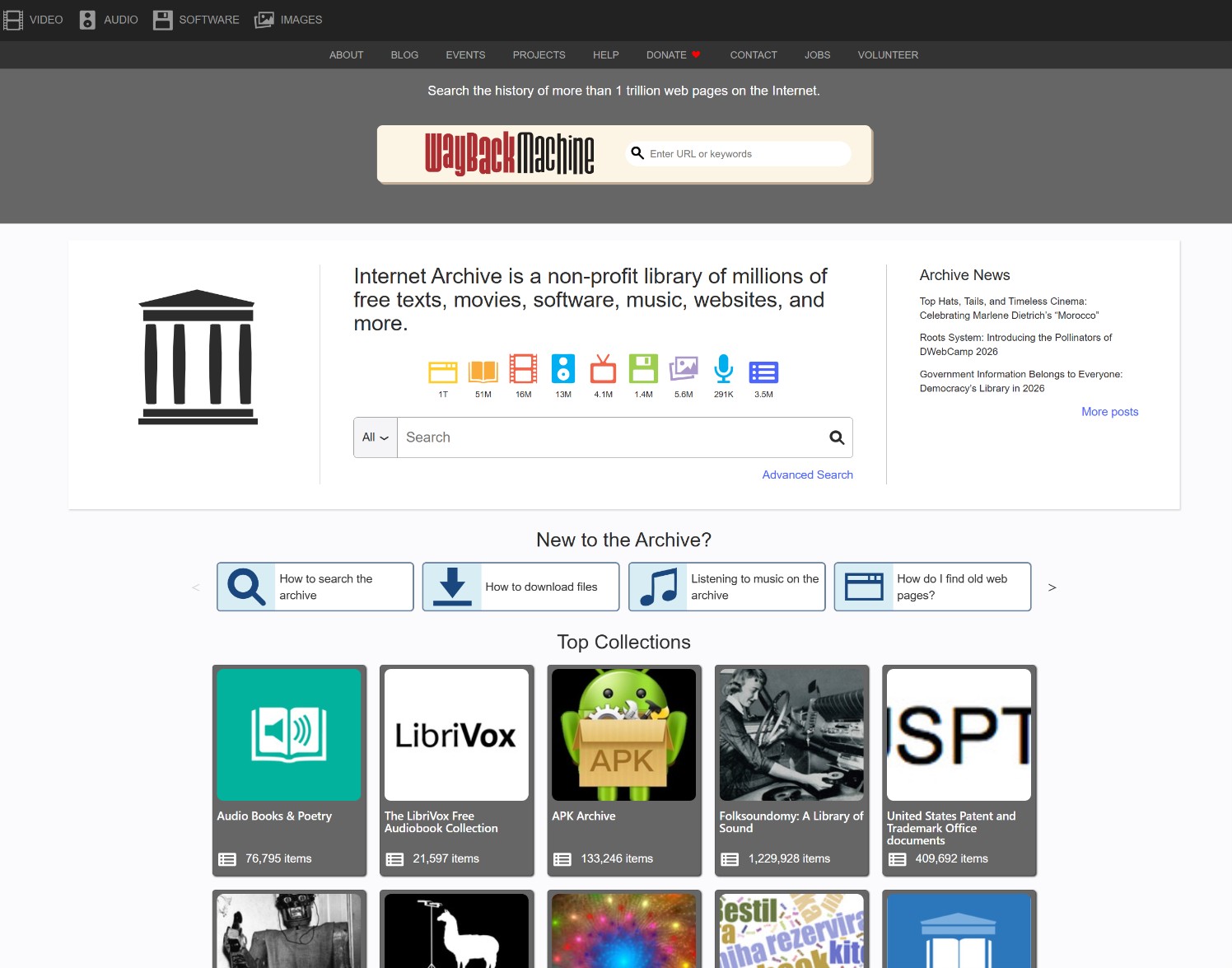Click the 133,246 items count text

pyautogui.click(x=617, y=858)
